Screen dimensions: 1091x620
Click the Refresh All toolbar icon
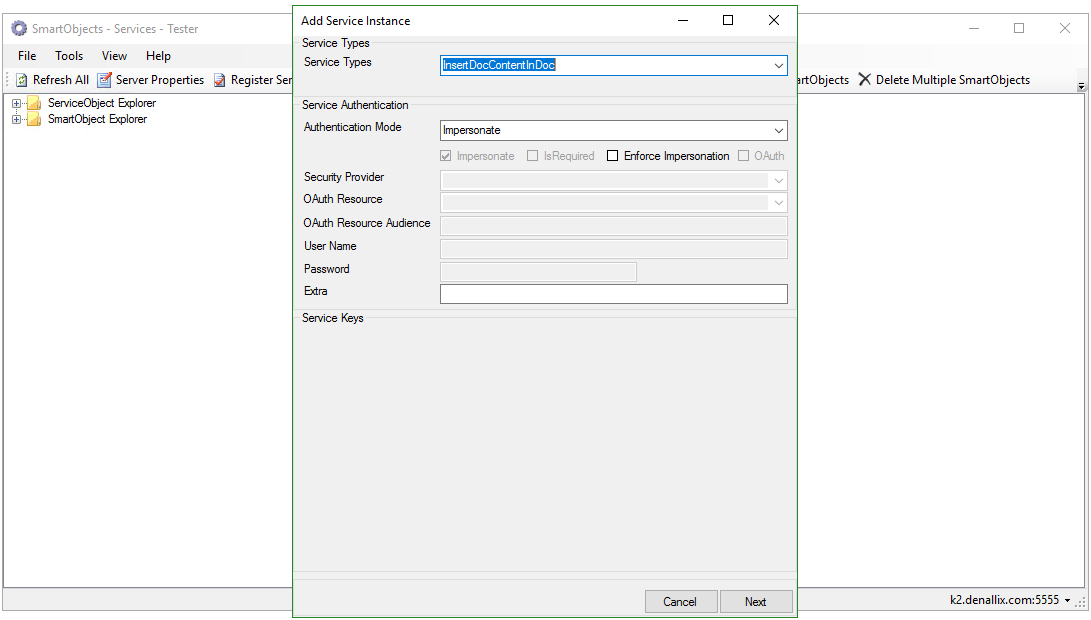pyautogui.click(x=21, y=80)
